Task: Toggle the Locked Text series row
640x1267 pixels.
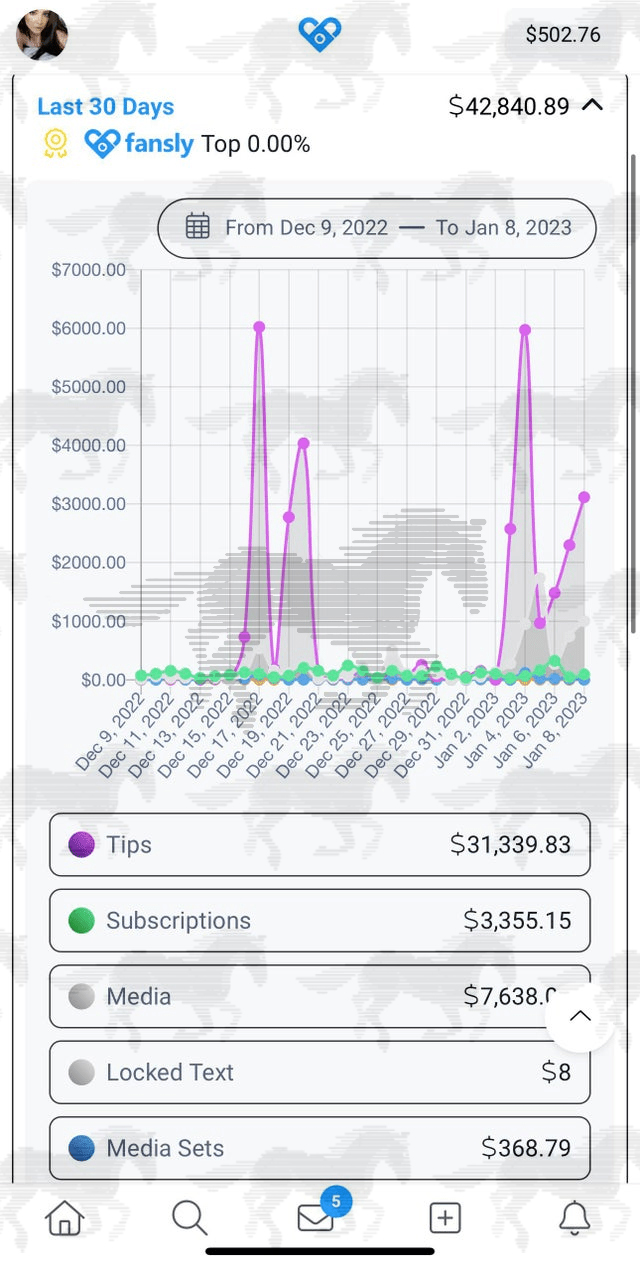Action: 320,1072
